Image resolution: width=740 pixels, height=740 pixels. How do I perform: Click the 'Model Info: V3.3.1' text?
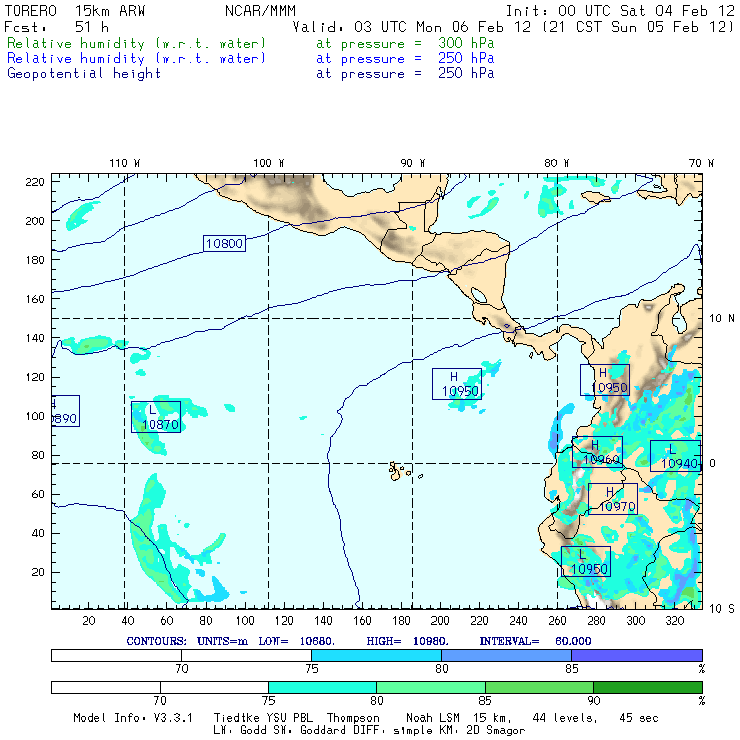(x=133, y=718)
